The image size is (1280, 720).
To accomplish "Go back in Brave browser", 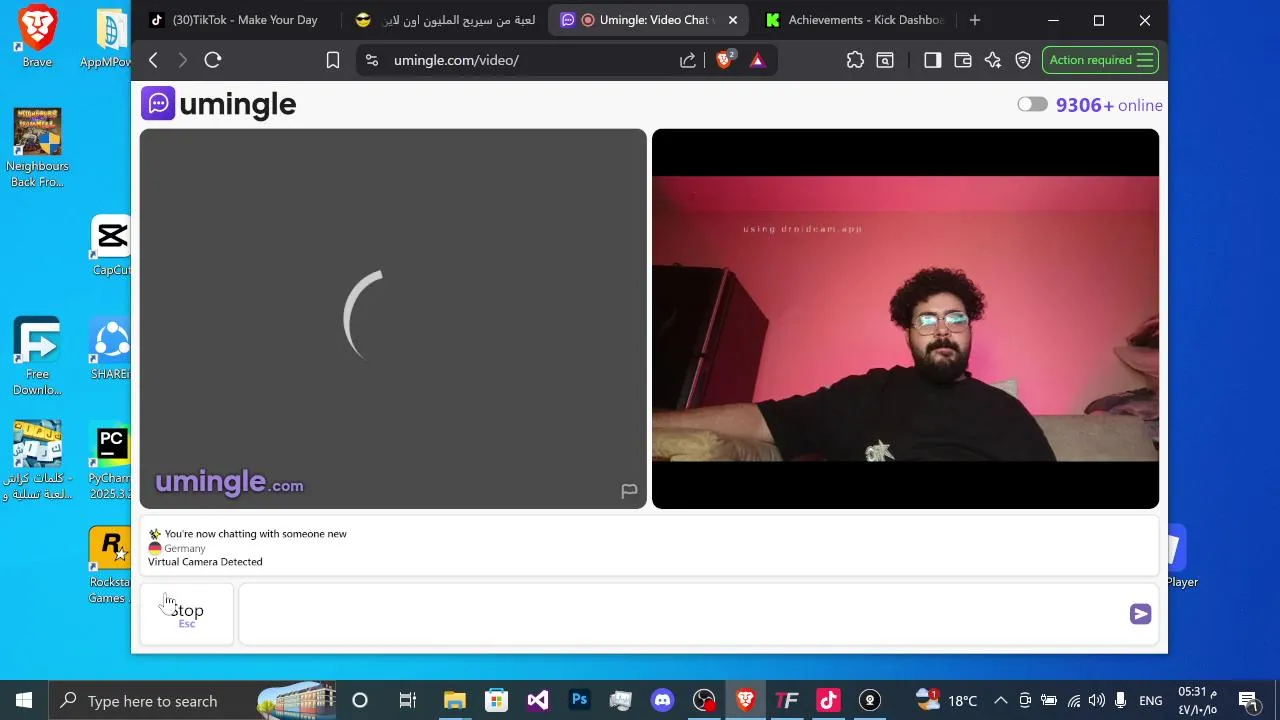I will click(153, 60).
